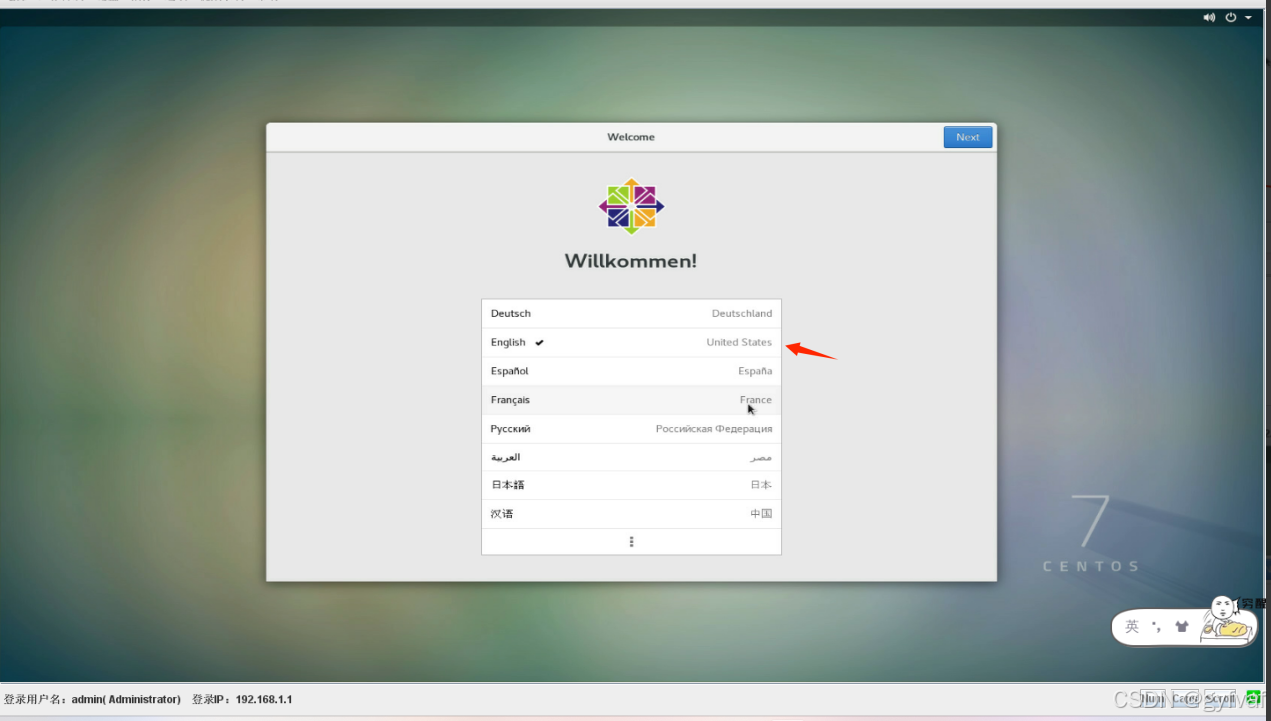The height and width of the screenshot is (721, 1271).
Task: Choose the 汉语 language row
Action: point(631,514)
